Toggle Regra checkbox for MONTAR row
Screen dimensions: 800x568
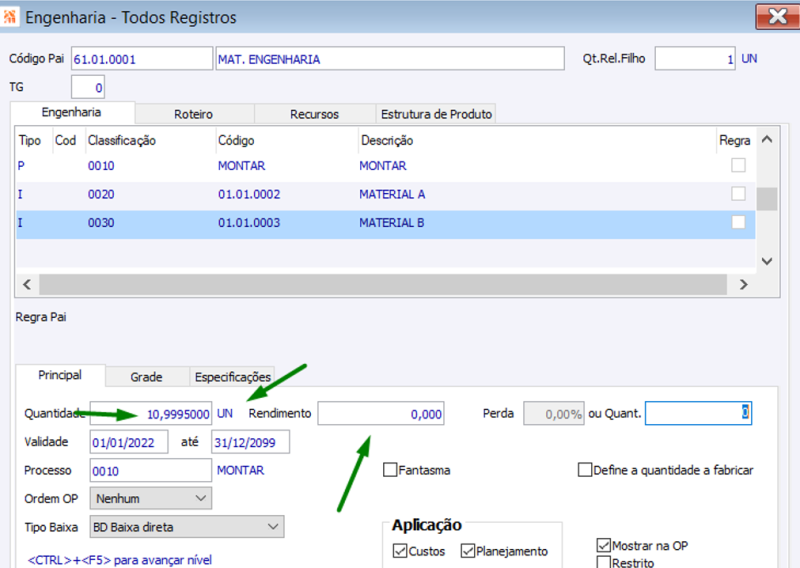pos(738,165)
